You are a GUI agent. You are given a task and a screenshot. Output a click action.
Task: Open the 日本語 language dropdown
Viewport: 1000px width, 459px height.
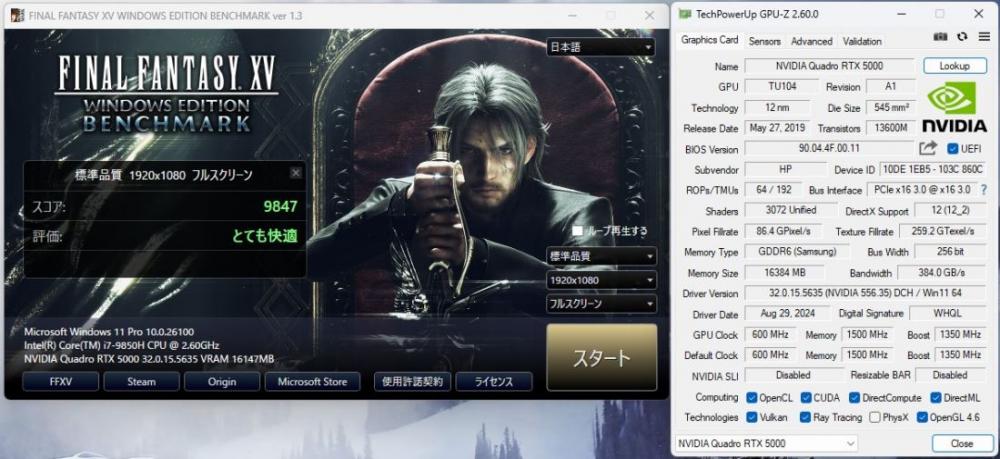pos(601,47)
